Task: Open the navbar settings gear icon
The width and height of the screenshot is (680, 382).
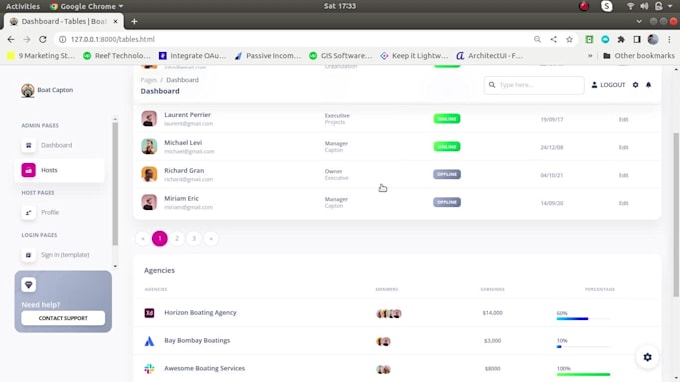Action: 635,85
